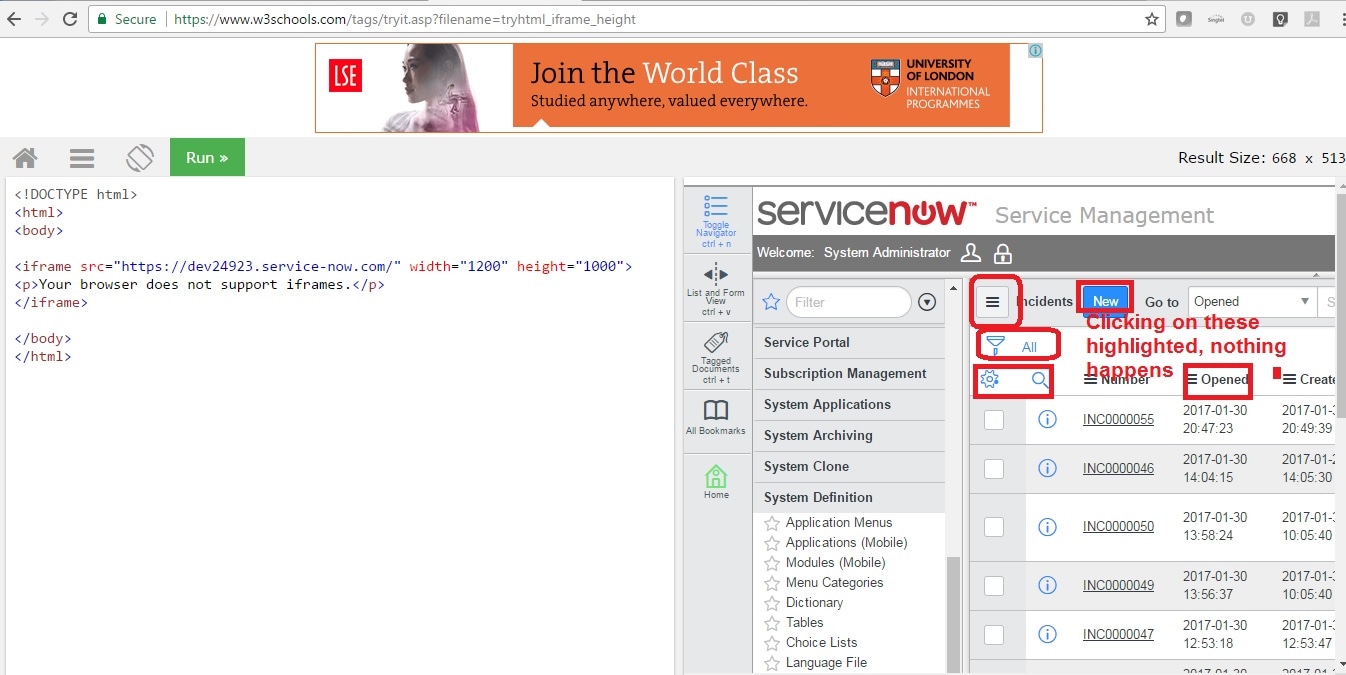
Task: Click the user profile icon beside System Administrator
Action: [971, 253]
